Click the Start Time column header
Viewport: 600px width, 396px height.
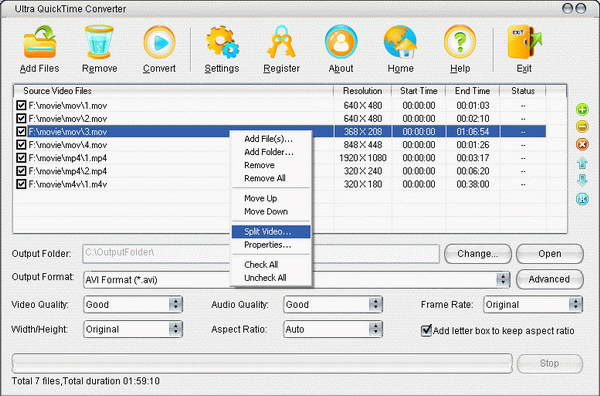point(418,91)
